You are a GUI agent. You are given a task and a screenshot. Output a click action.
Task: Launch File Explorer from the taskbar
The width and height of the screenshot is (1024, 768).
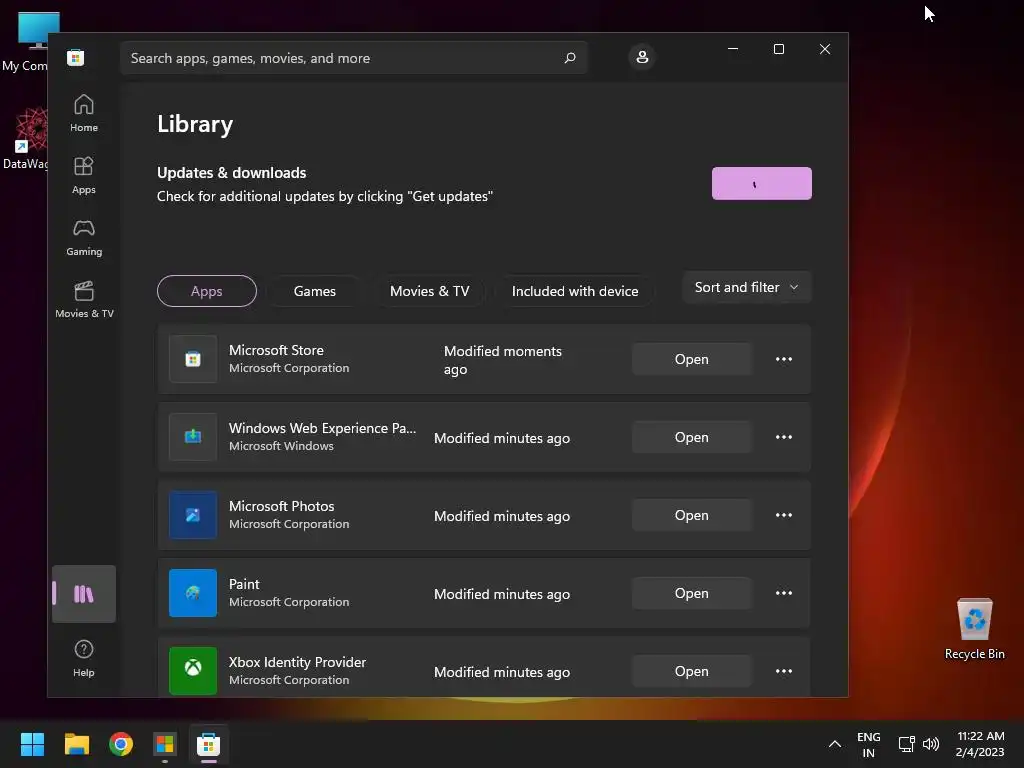(76, 744)
